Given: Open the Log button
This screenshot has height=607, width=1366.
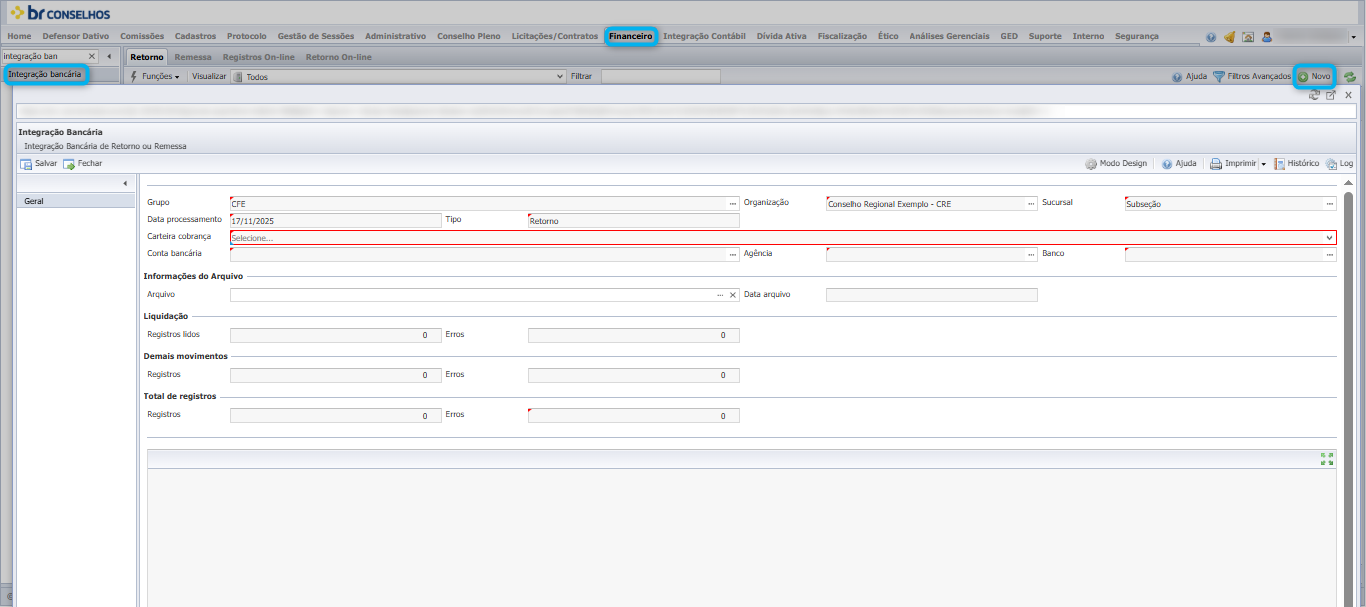Looking at the screenshot, I should pos(1340,163).
